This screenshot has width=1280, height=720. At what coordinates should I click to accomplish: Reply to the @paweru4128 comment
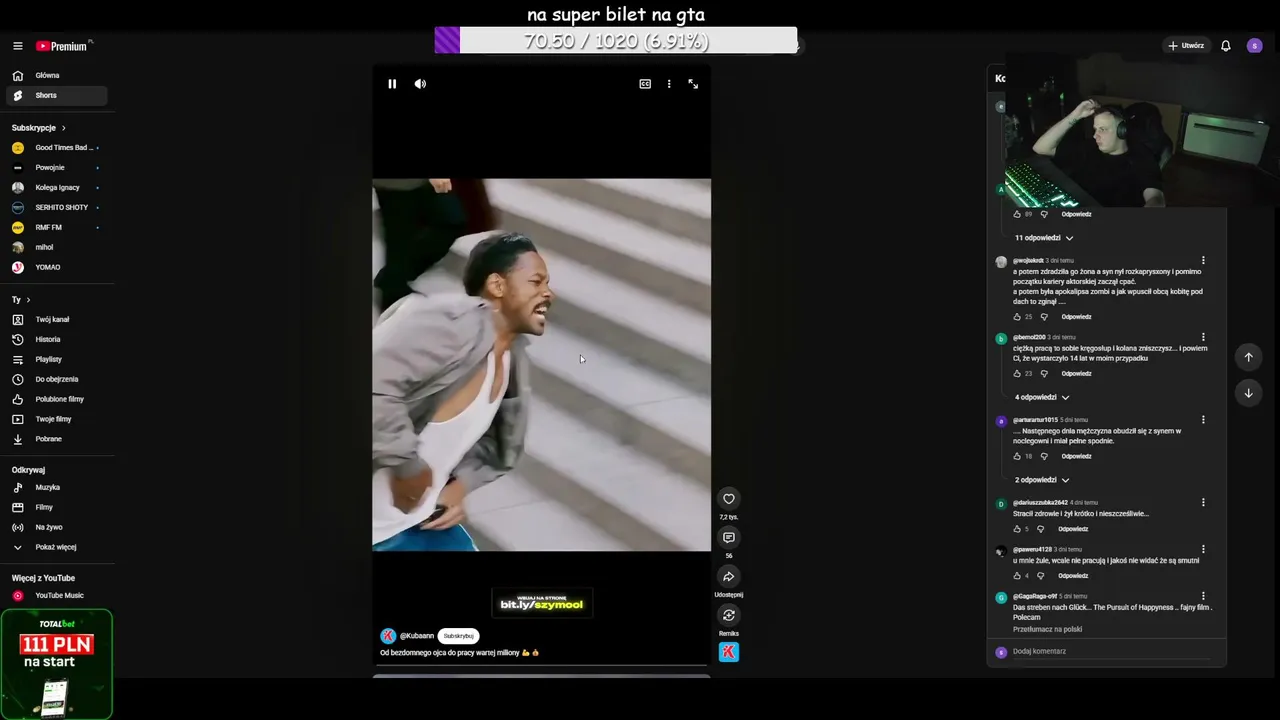click(1073, 576)
